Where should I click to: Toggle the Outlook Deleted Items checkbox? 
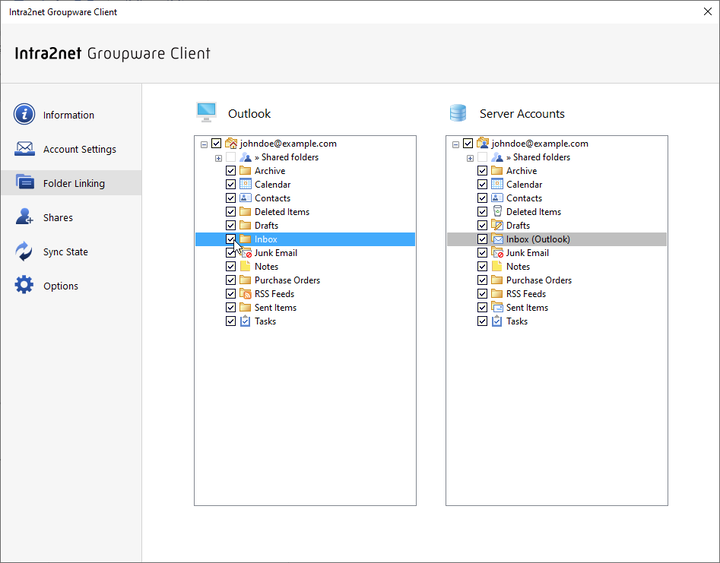(x=231, y=212)
